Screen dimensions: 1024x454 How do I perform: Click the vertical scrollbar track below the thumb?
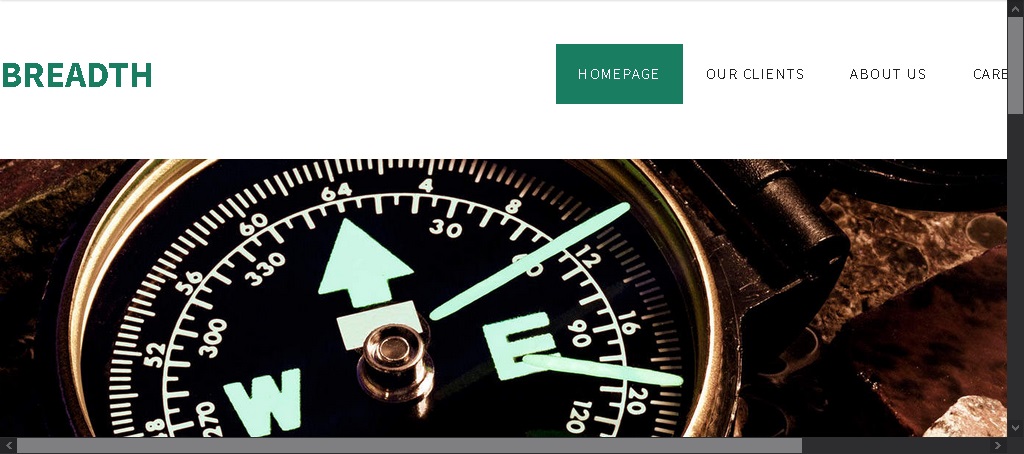tap(1016, 267)
